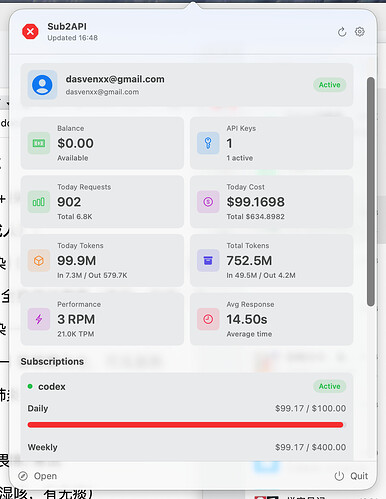This screenshot has width=386, height=499.
Task: Click 'In 49.5M / Out 4.2M' text
Action: tap(261, 275)
